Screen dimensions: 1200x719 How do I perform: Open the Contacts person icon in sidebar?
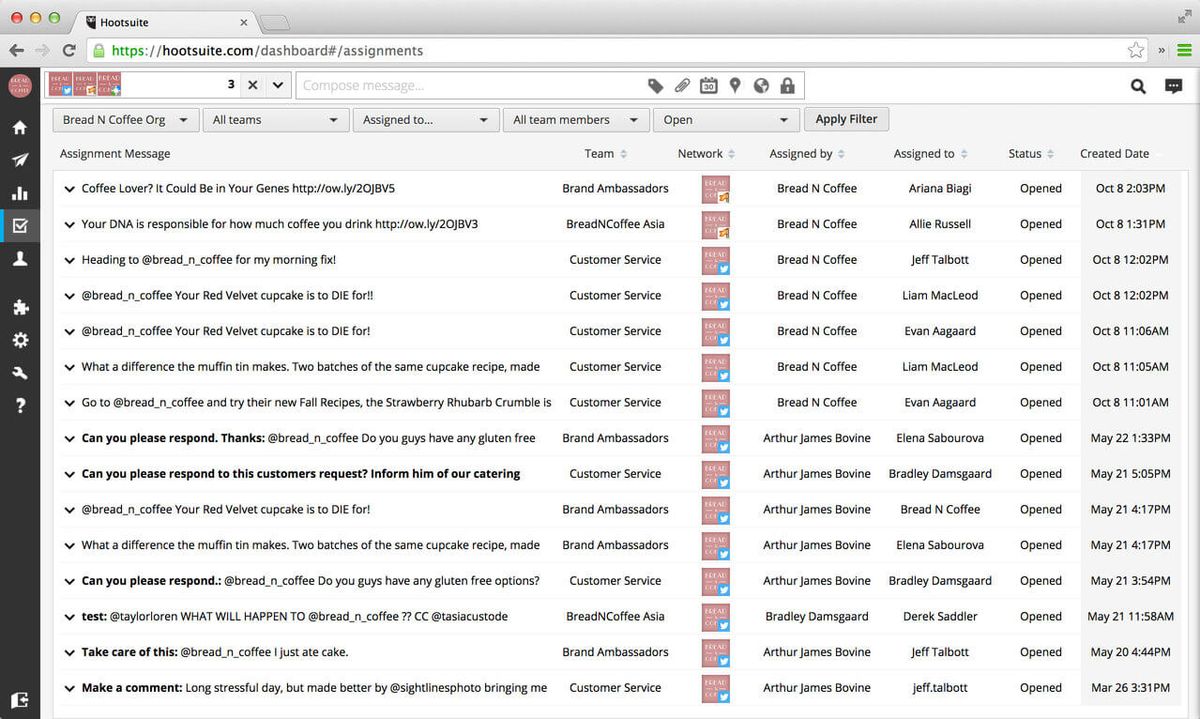pos(19,259)
